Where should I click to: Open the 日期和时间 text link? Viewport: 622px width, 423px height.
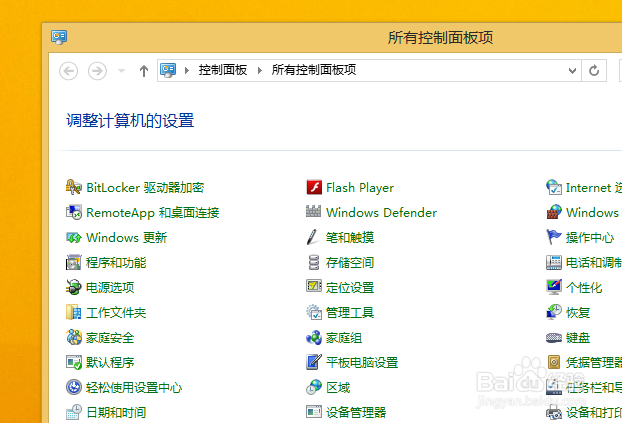116,413
